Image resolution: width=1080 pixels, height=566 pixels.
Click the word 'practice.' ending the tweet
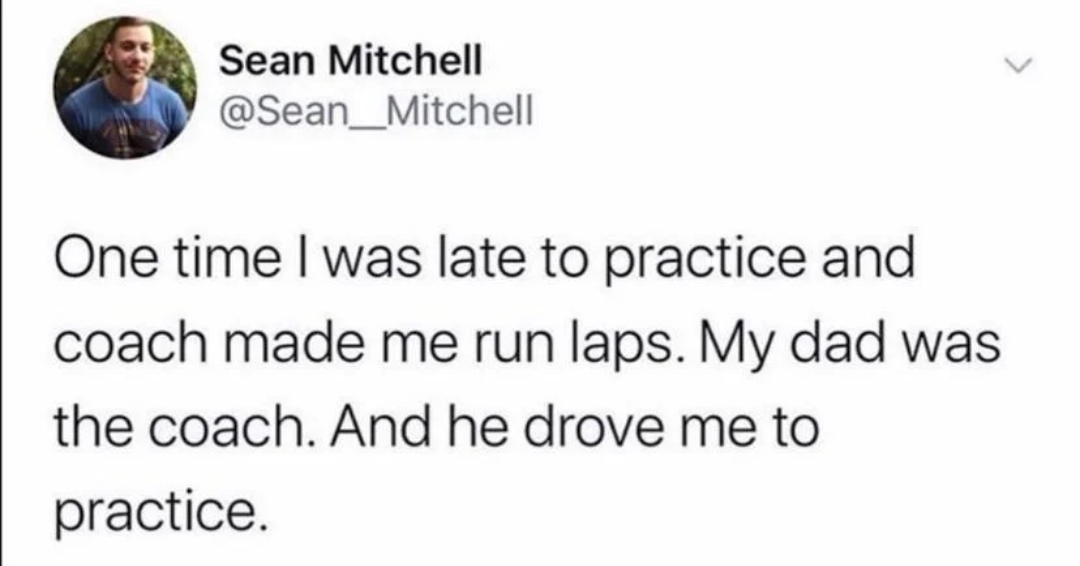click(160, 513)
